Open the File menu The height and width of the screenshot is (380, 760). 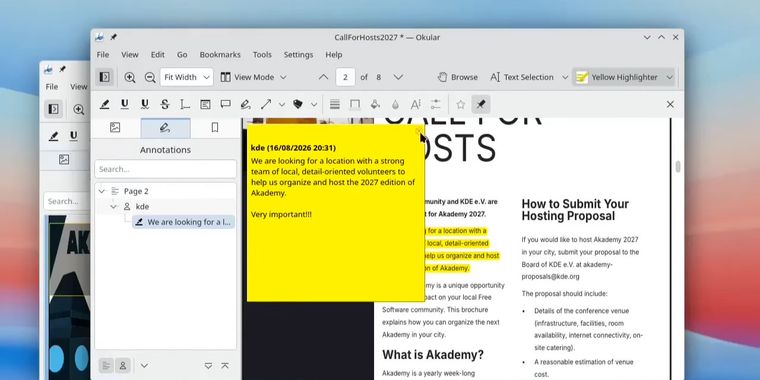103,55
